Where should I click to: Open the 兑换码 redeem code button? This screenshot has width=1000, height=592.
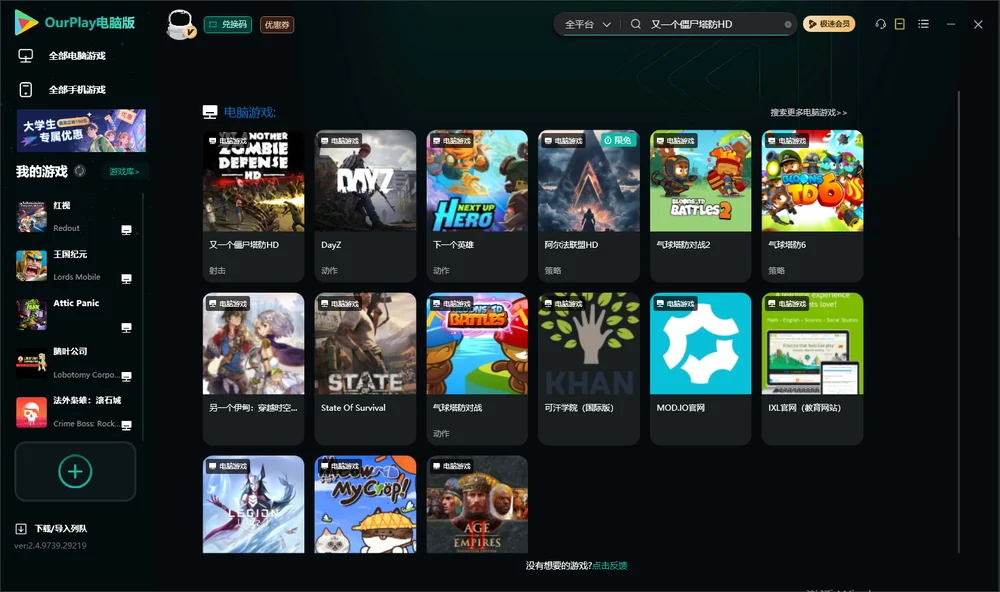[x=228, y=24]
